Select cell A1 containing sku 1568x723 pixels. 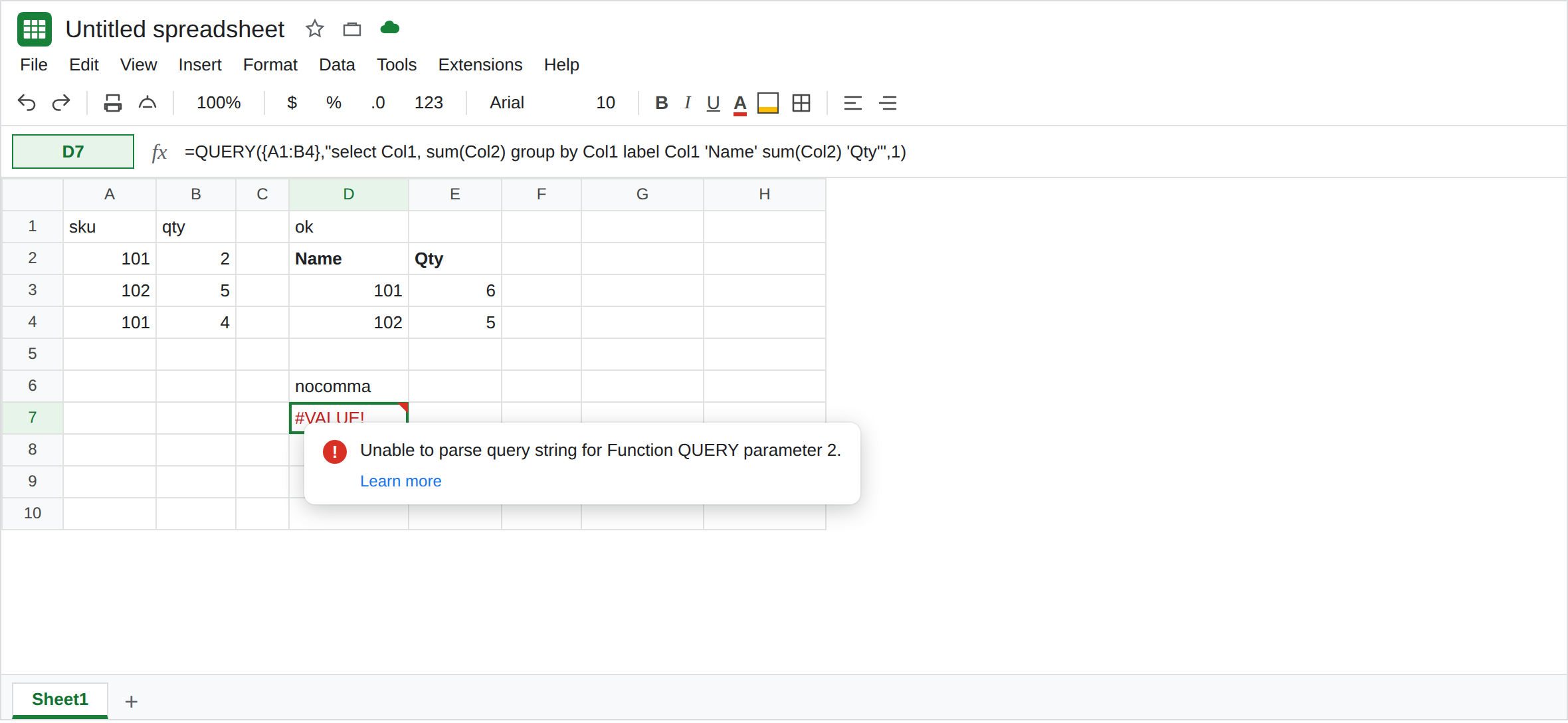[x=110, y=227]
